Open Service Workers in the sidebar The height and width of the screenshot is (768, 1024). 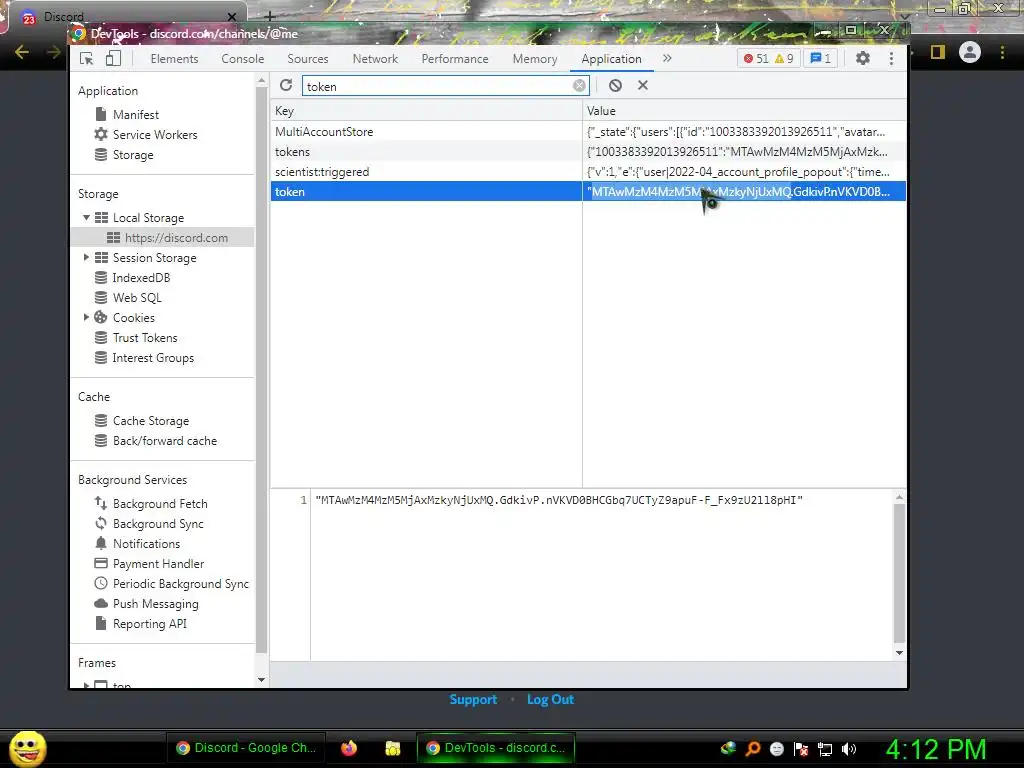coord(155,135)
